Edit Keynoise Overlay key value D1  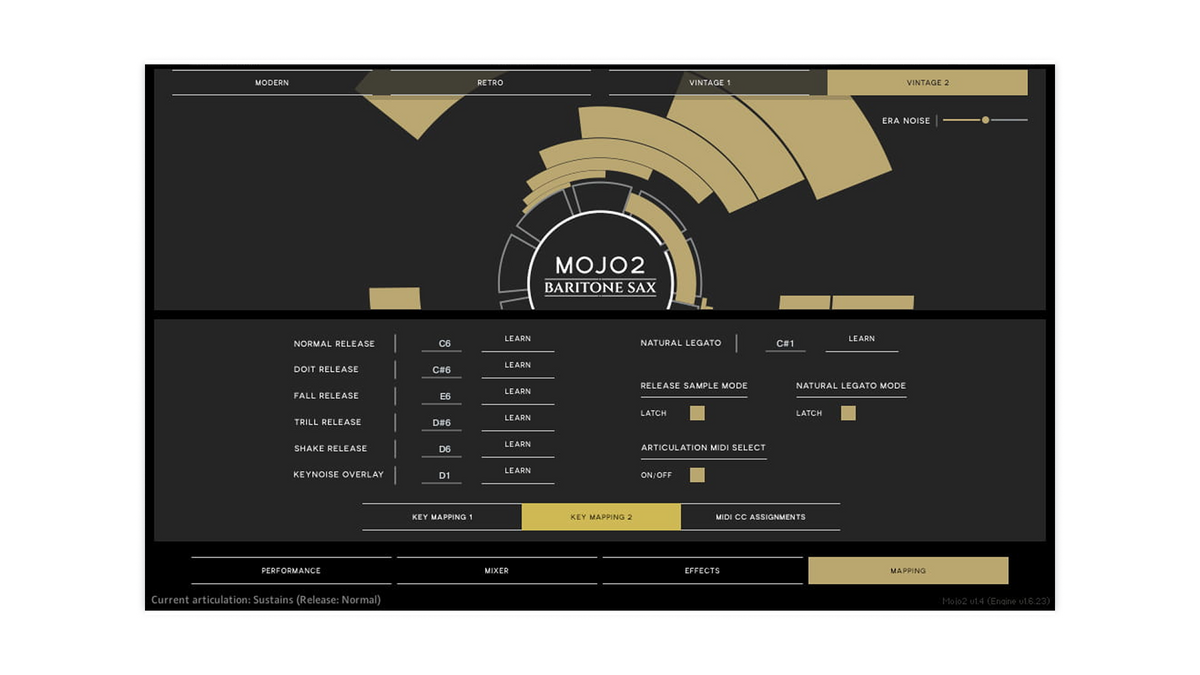(x=442, y=475)
